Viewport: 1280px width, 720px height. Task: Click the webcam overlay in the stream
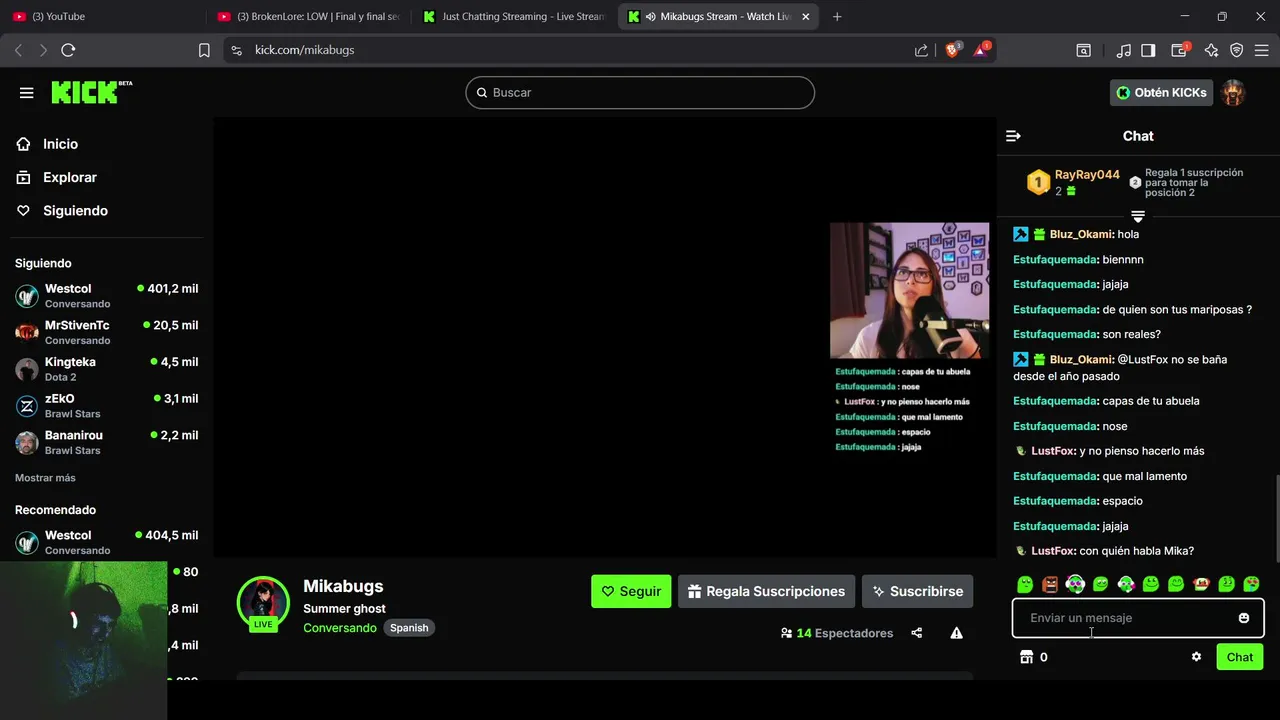point(909,290)
